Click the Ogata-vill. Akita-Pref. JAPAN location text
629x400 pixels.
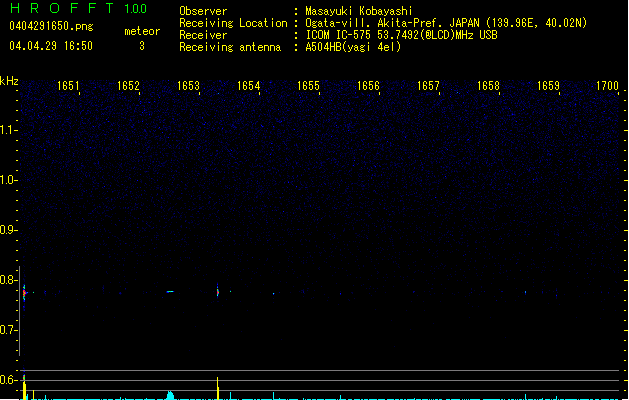[x=446, y=23]
